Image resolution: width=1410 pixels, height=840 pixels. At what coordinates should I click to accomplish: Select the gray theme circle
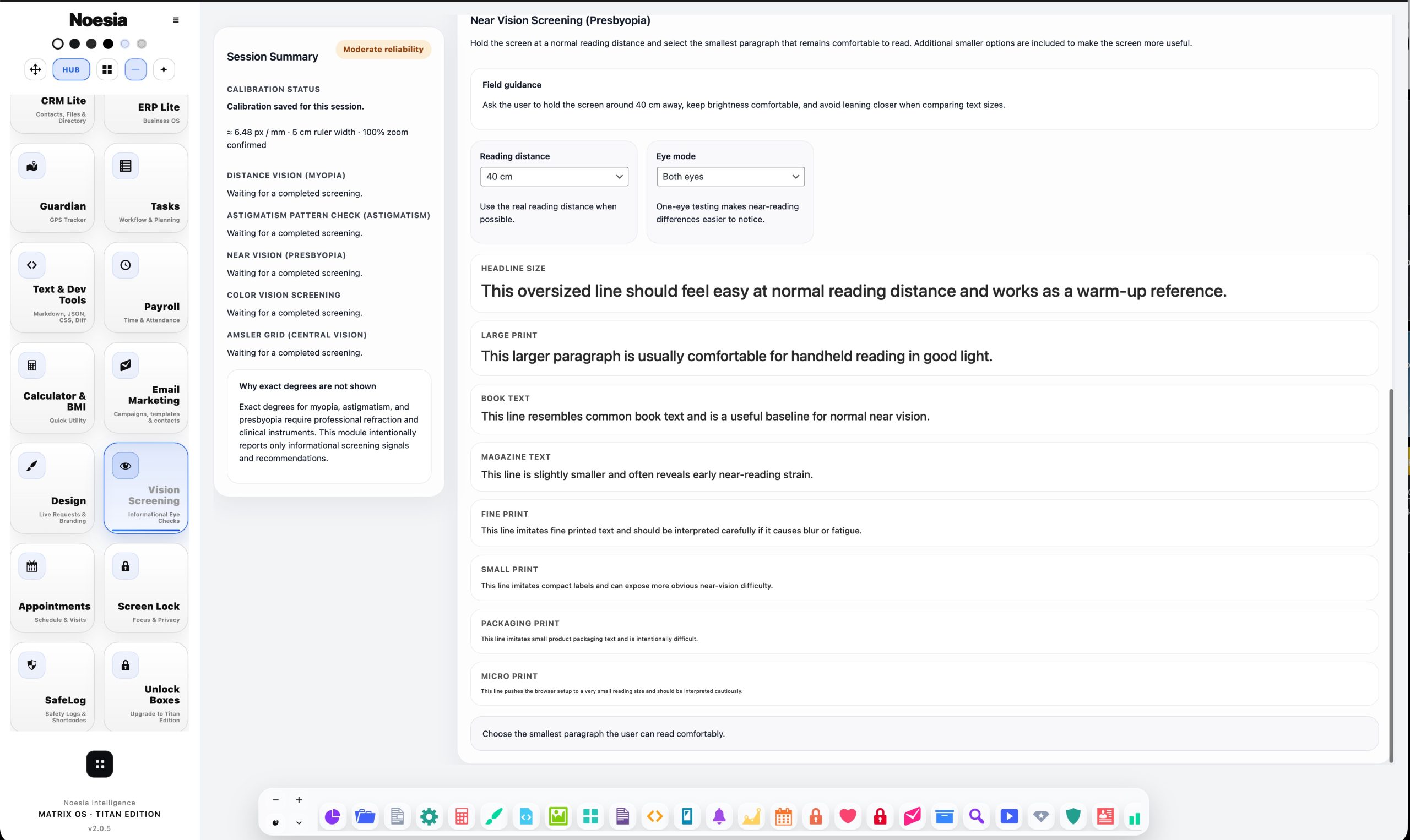(142, 43)
